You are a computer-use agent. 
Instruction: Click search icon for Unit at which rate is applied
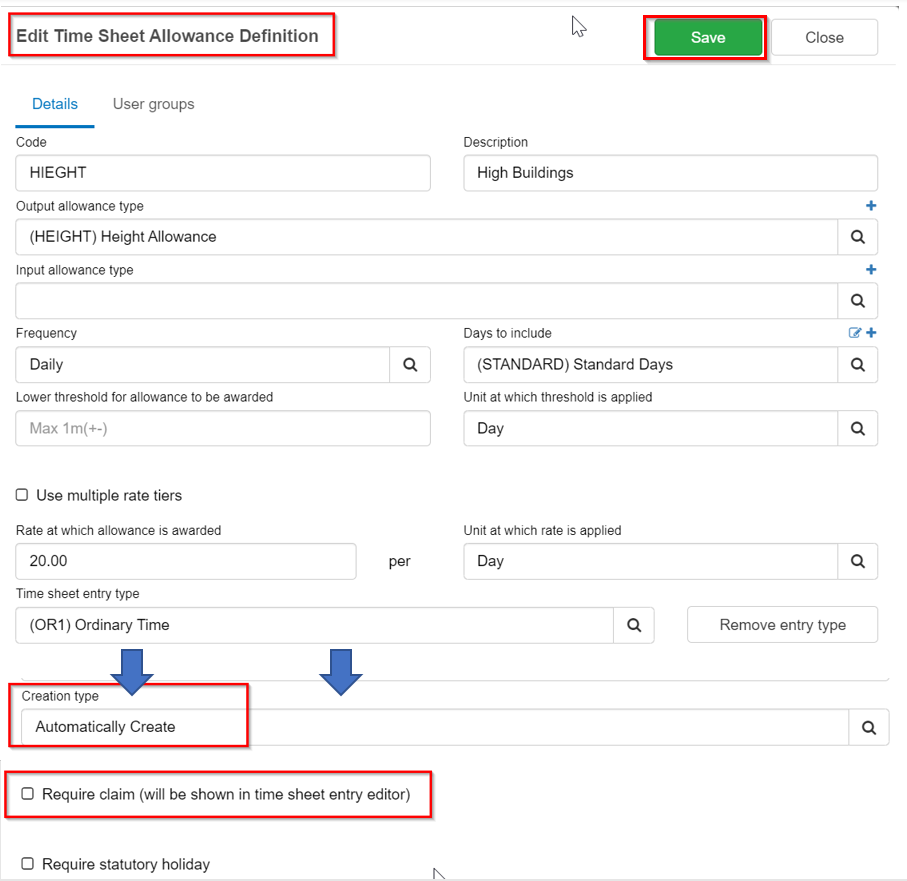(857, 561)
